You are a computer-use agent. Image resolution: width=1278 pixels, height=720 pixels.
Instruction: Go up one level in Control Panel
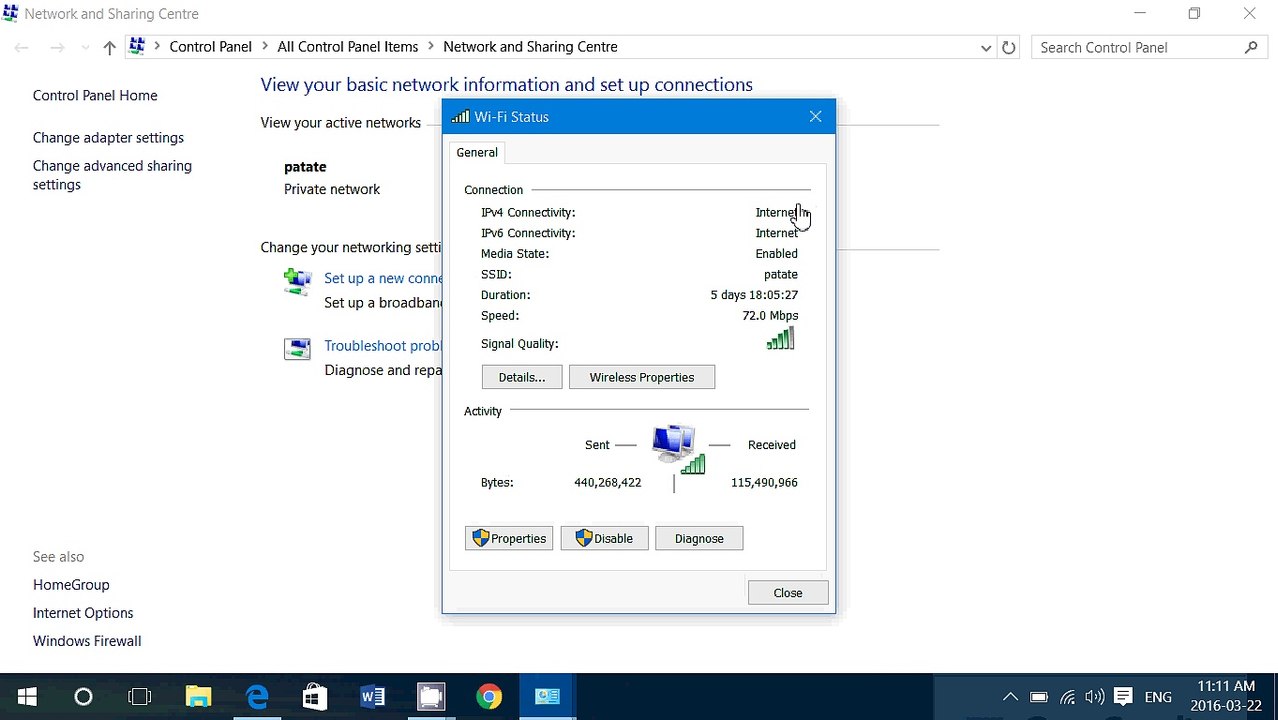pos(109,47)
